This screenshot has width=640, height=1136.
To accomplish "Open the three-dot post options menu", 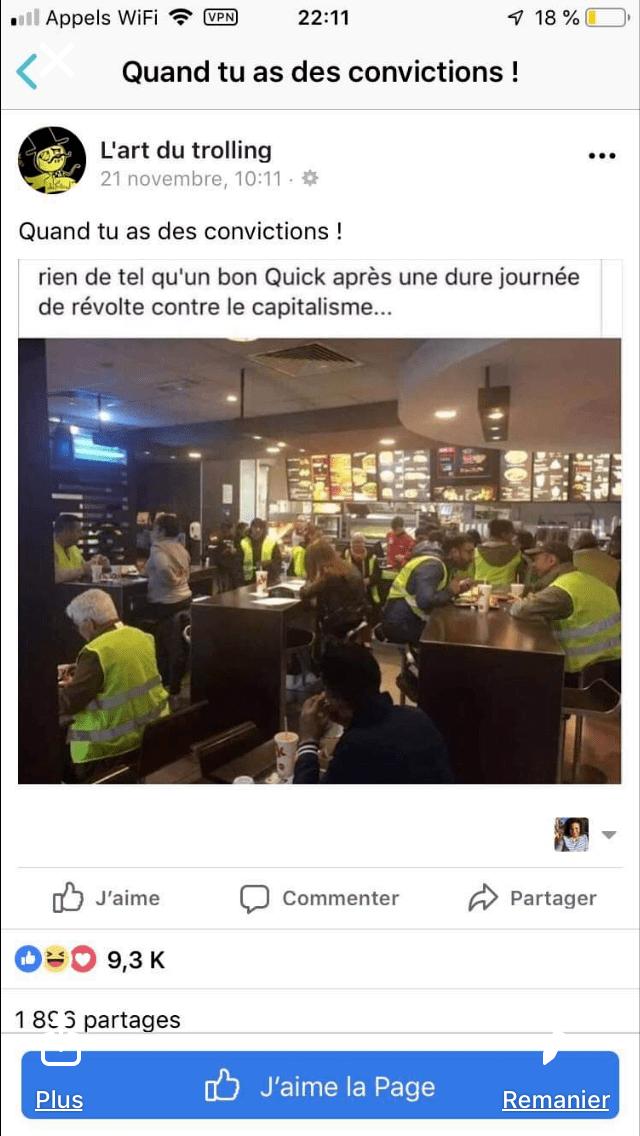I will (602, 156).
